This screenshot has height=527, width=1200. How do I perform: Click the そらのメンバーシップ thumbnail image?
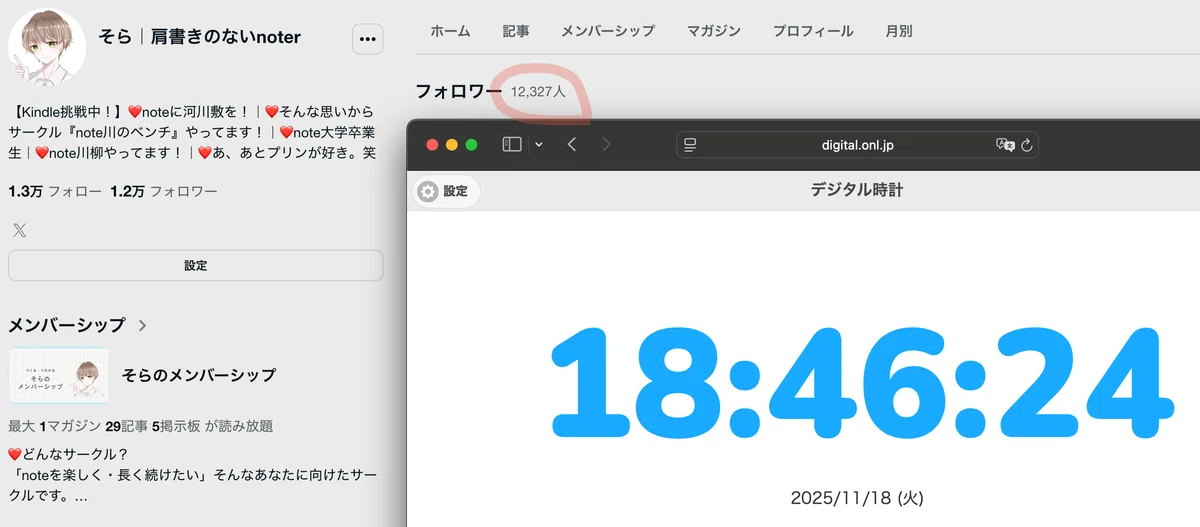coord(58,375)
